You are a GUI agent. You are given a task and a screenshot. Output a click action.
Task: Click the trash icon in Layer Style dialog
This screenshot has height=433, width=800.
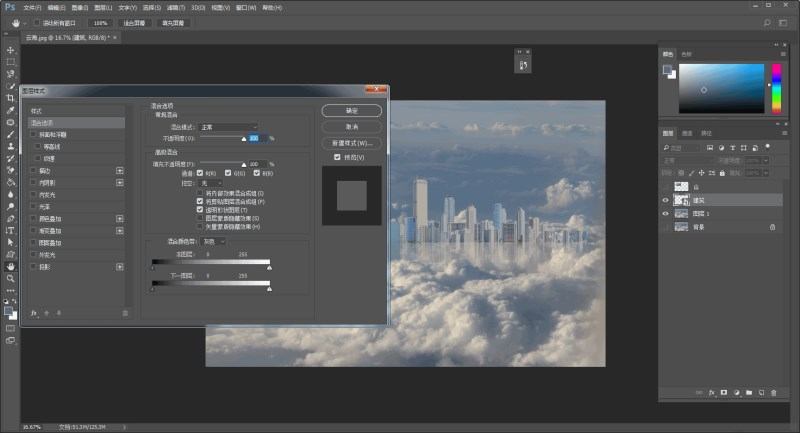[125, 313]
